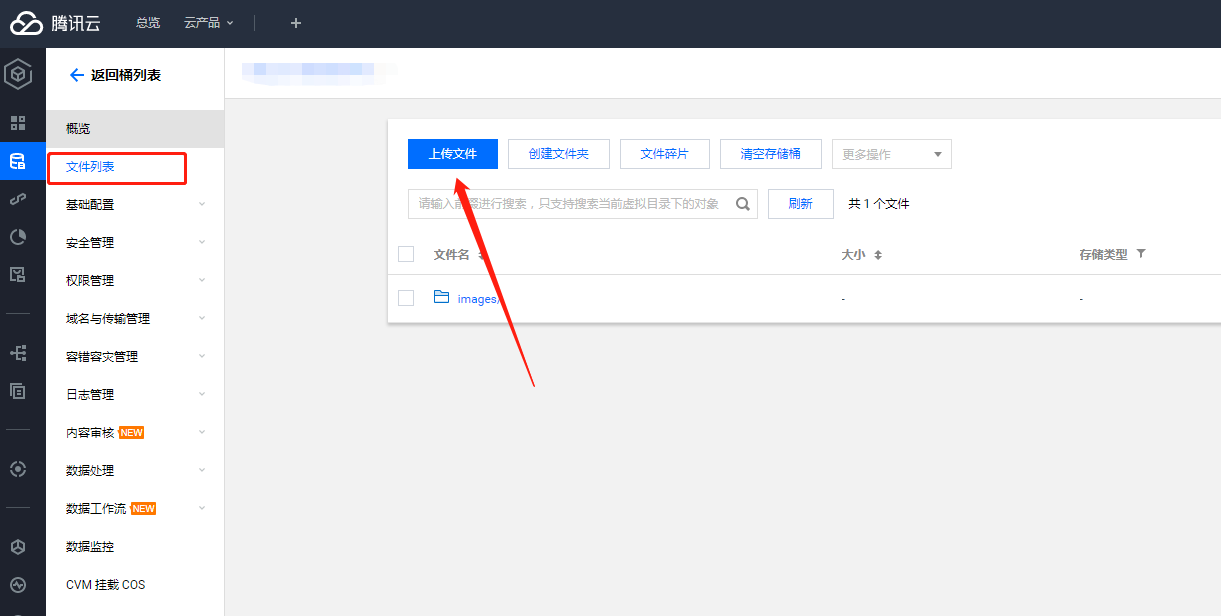
Task: Click the plus icon in the top bar
Action: 296,23
